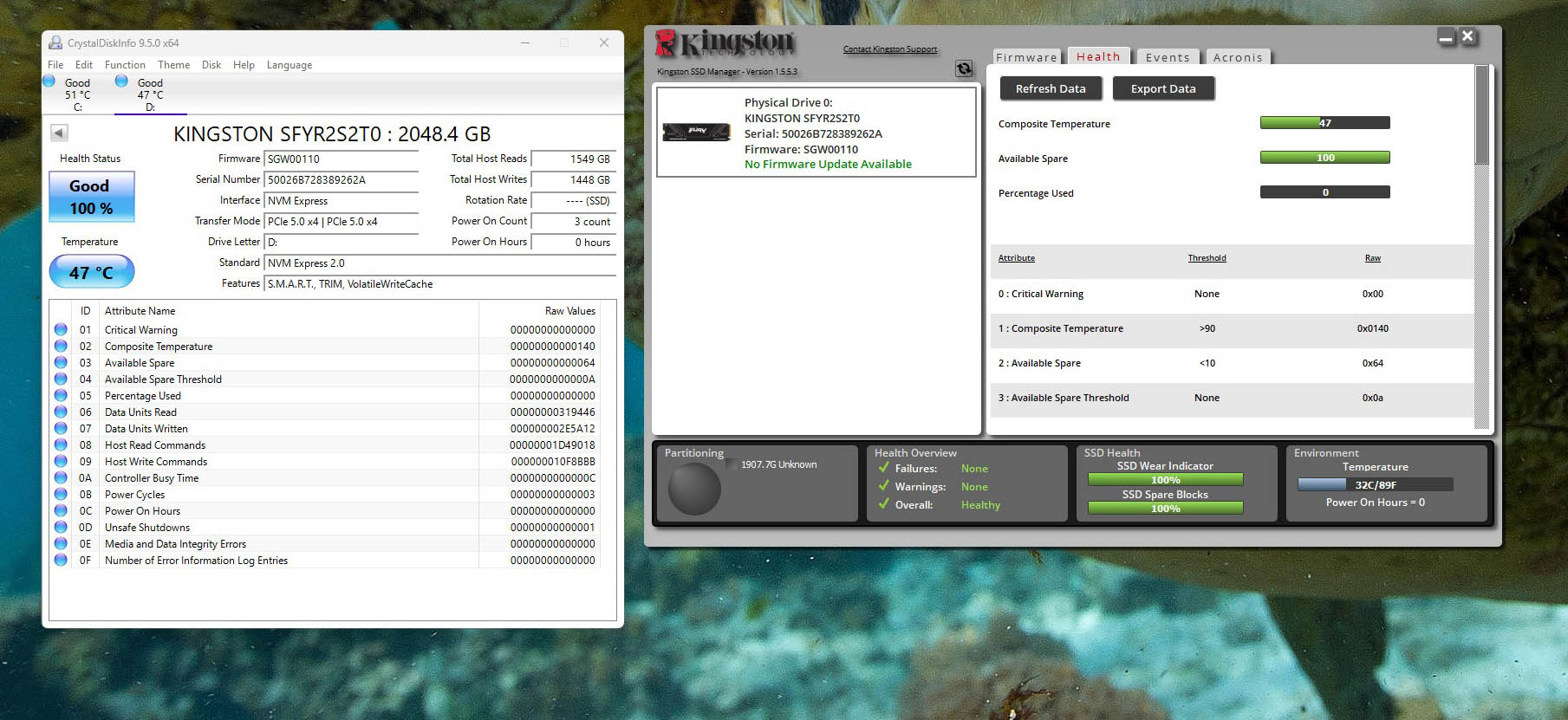1568x720 pixels.
Task: Click the partition pie chart in Partitioning
Action: coord(694,489)
